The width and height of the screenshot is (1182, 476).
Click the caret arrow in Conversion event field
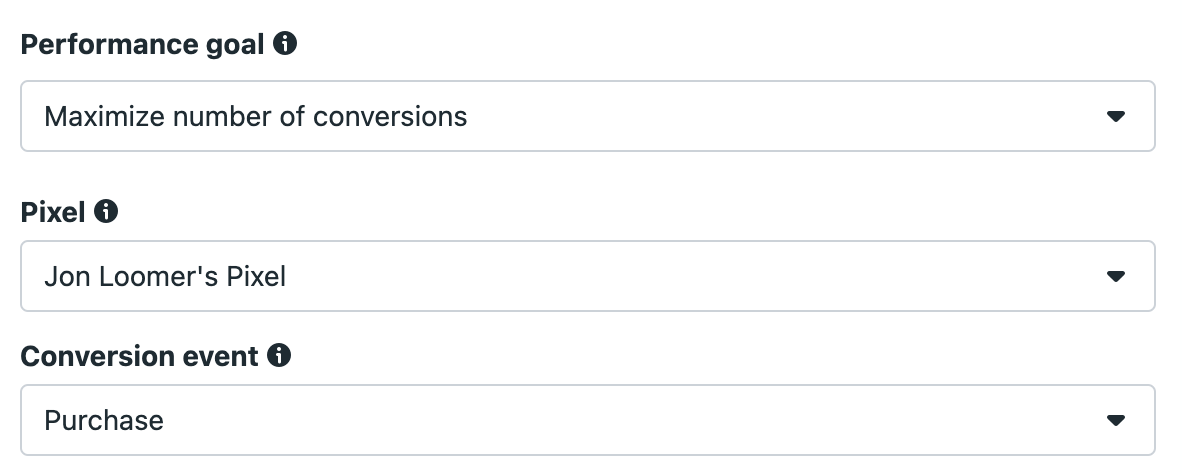(1116, 420)
